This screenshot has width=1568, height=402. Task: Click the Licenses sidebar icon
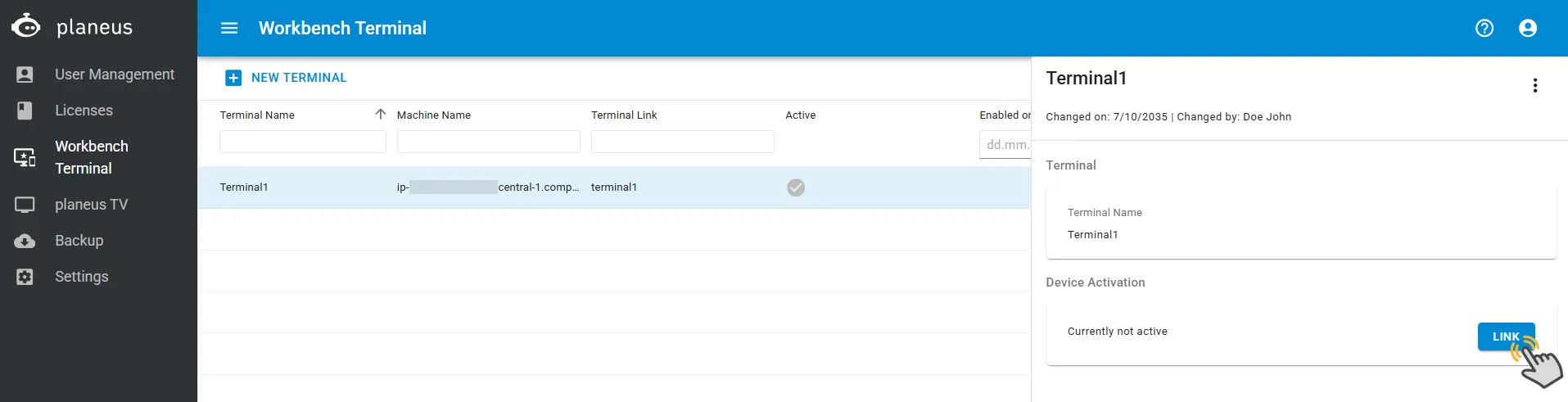coord(25,111)
